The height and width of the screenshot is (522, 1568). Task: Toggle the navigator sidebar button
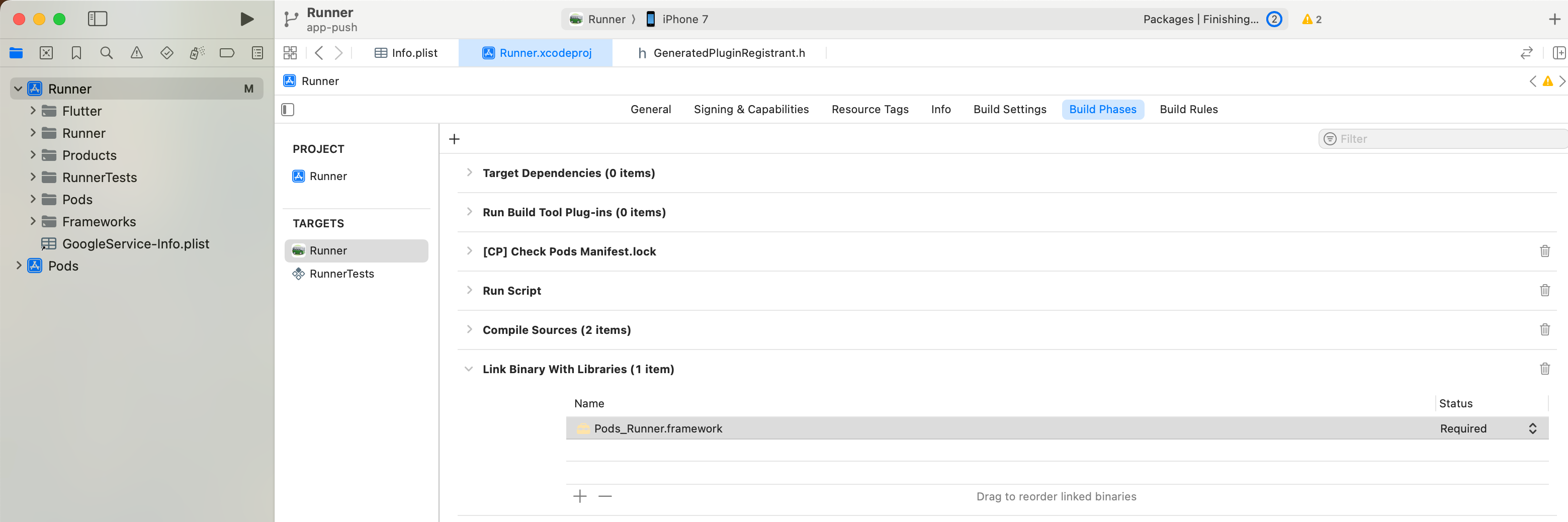click(98, 19)
